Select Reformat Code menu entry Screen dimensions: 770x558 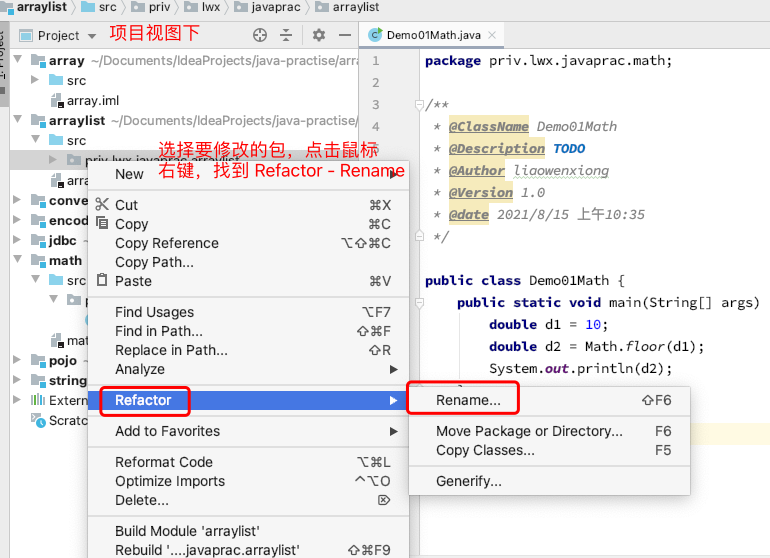pos(248,462)
